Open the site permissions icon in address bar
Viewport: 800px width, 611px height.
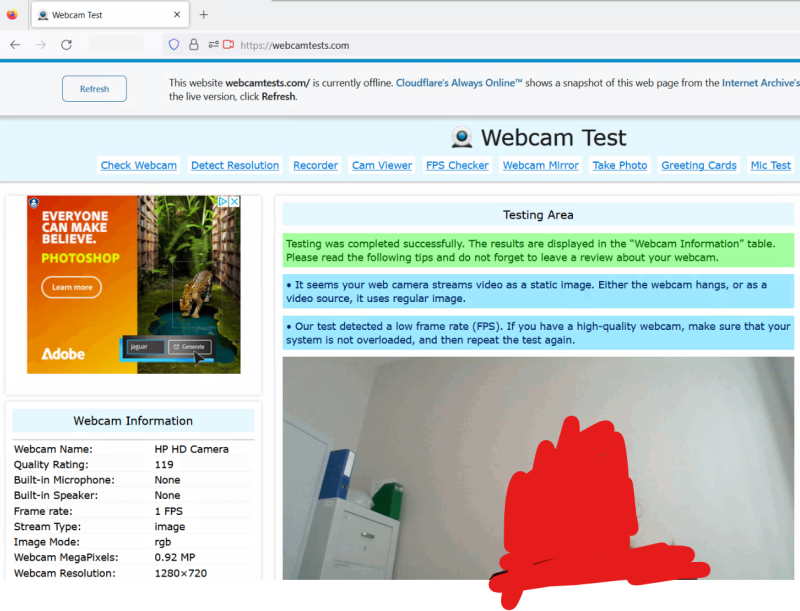pyautogui.click(x=213, y=45)
